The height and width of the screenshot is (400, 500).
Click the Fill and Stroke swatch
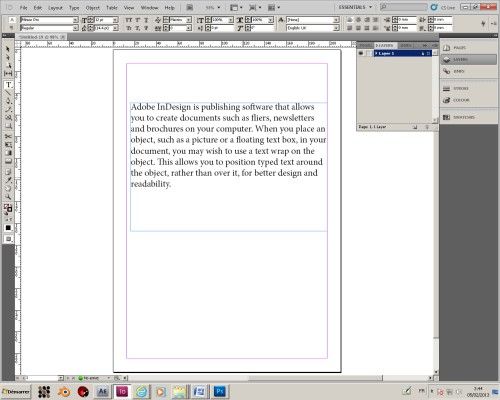pyautogui.click(x=8, y=209)
